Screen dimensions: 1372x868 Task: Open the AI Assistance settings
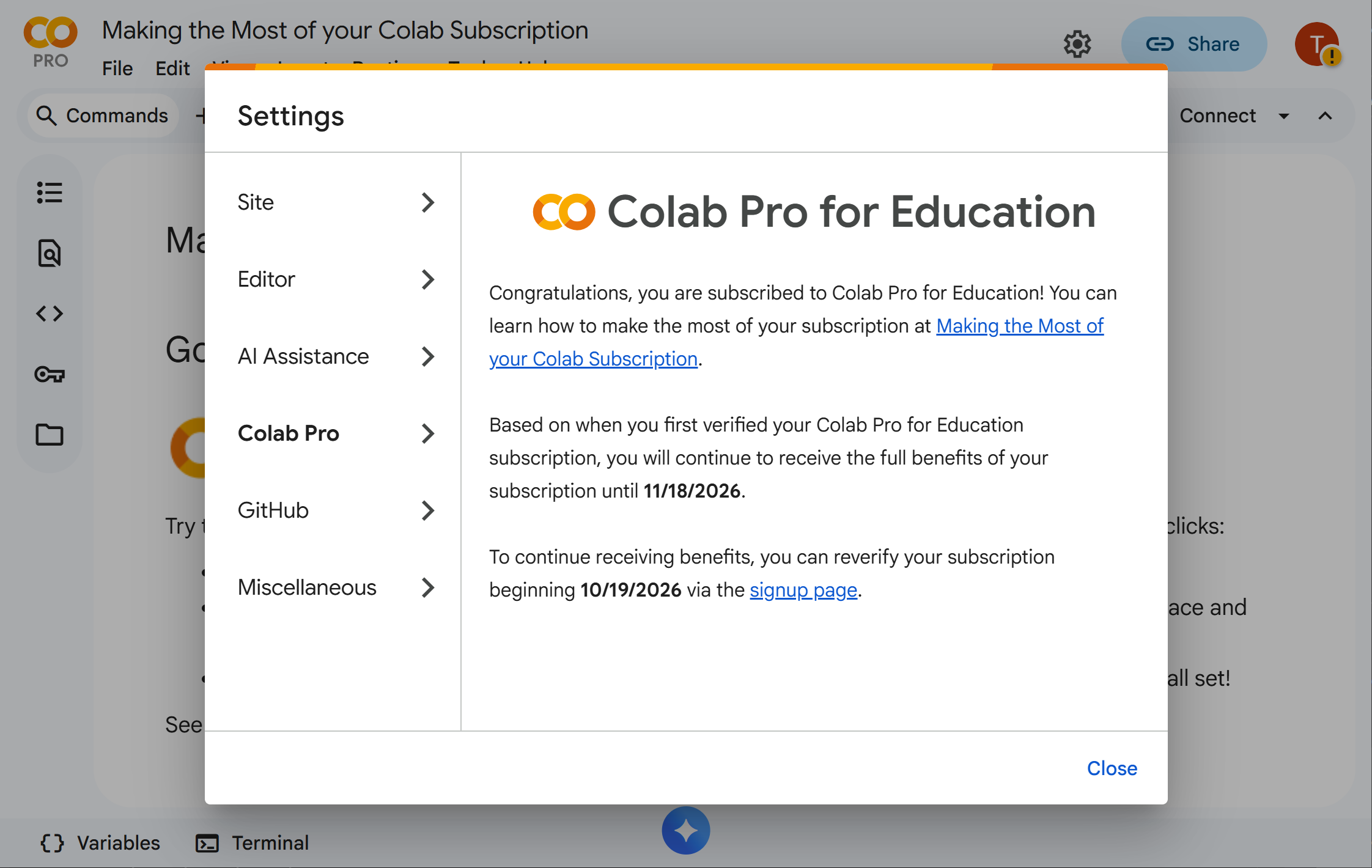pyautogui.click(x=303, y=356)
